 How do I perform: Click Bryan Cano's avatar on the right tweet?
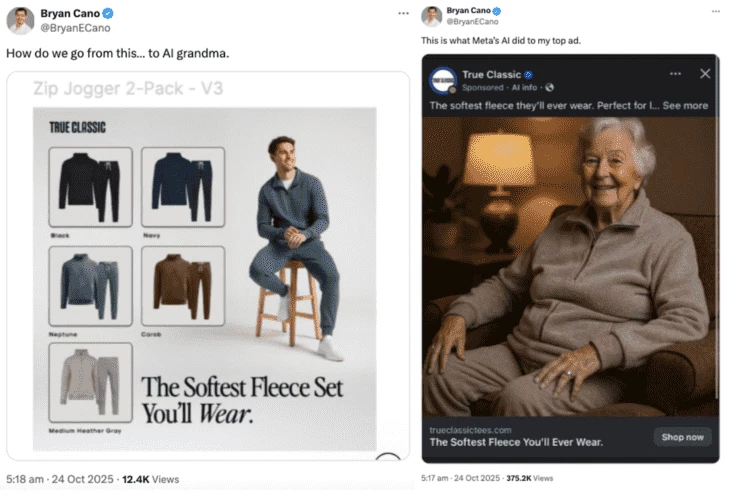point(432,16)
